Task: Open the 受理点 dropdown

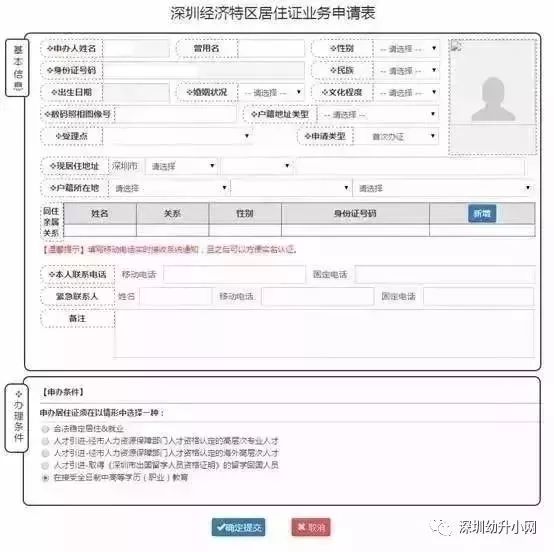Action: click(178, 136)
